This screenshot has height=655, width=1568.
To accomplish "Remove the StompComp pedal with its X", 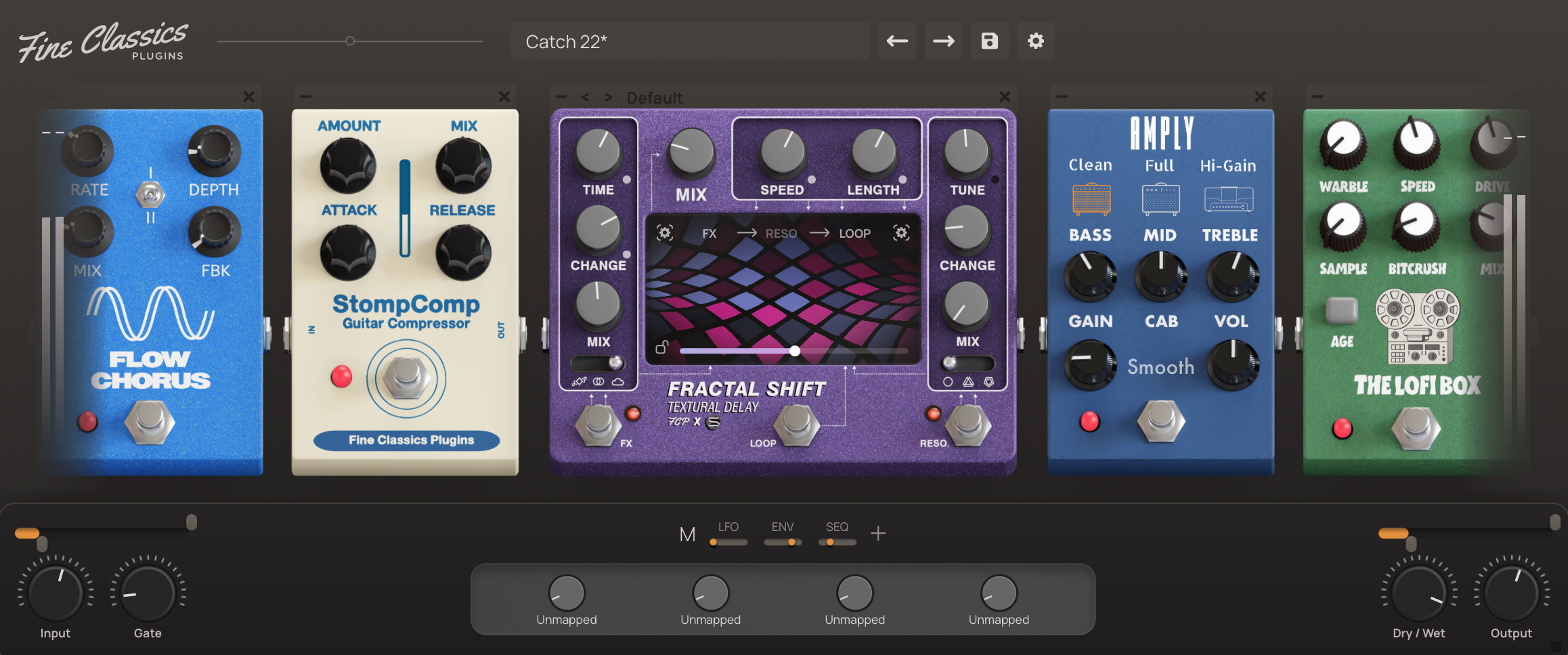I will tap(504, 97).
